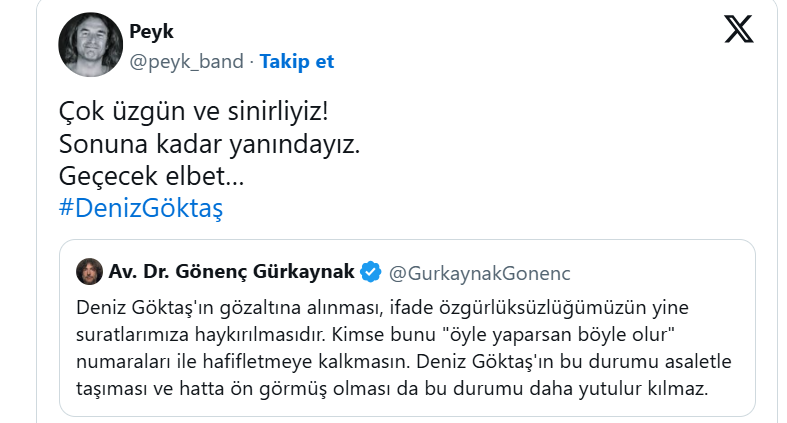Click the line 'Geçecek elbet...'
787x423 pixels.
151,176
